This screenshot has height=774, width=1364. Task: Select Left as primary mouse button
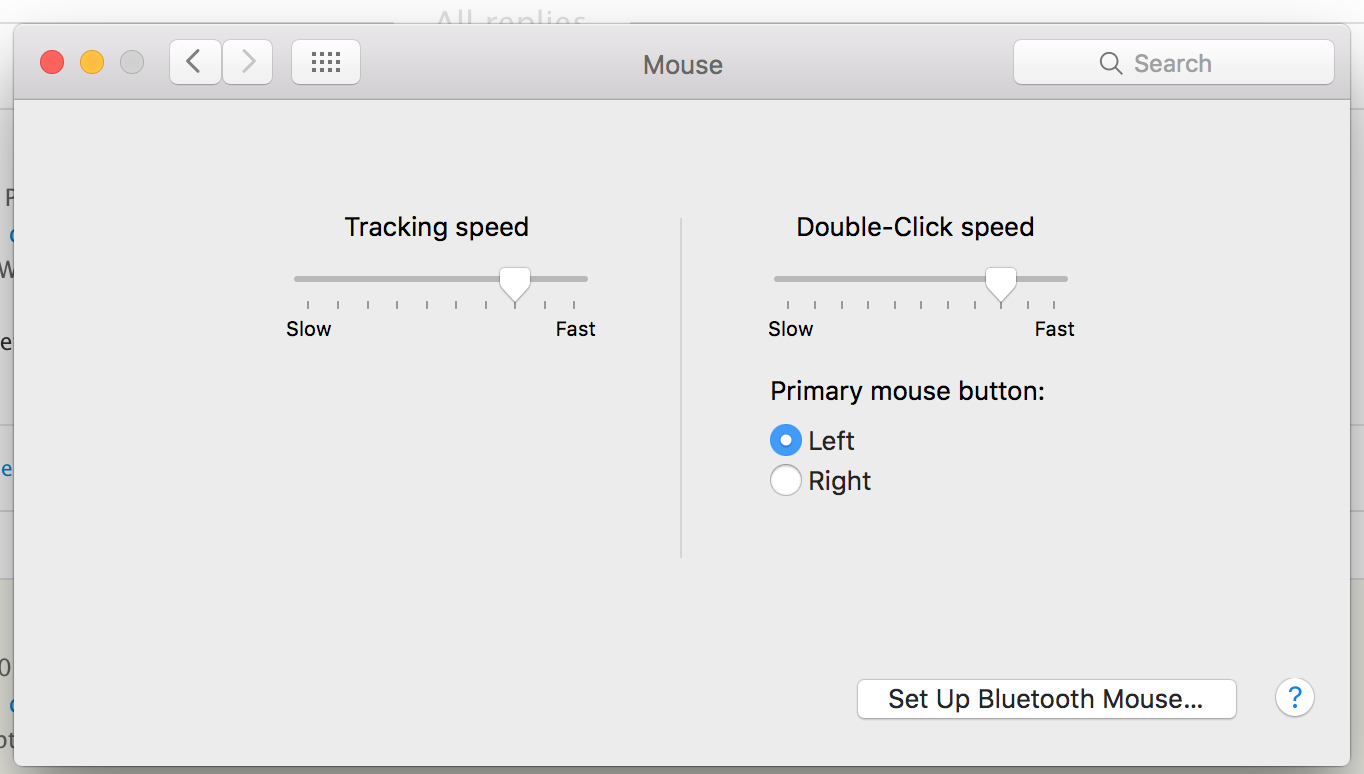786,440
